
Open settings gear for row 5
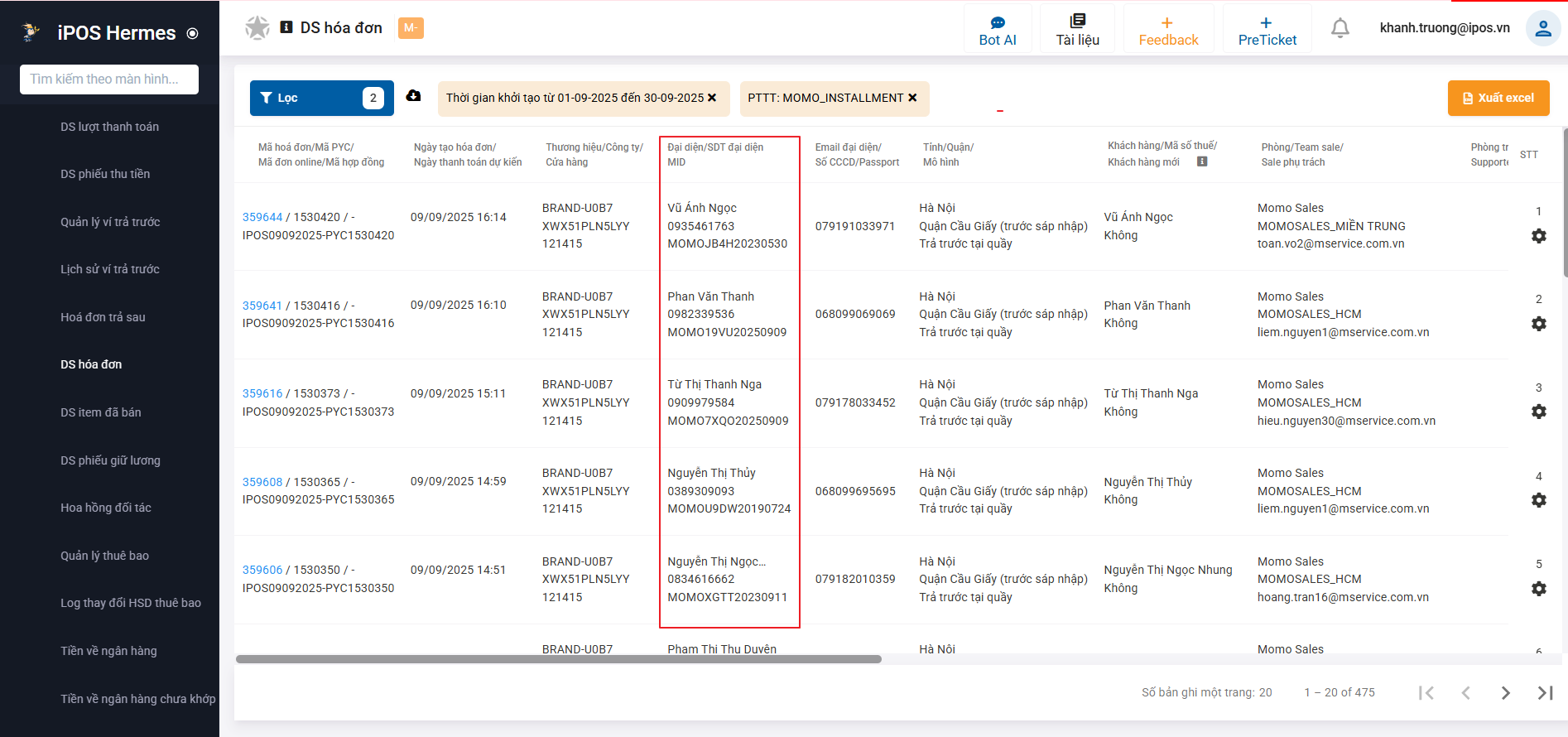[1539, 589]
